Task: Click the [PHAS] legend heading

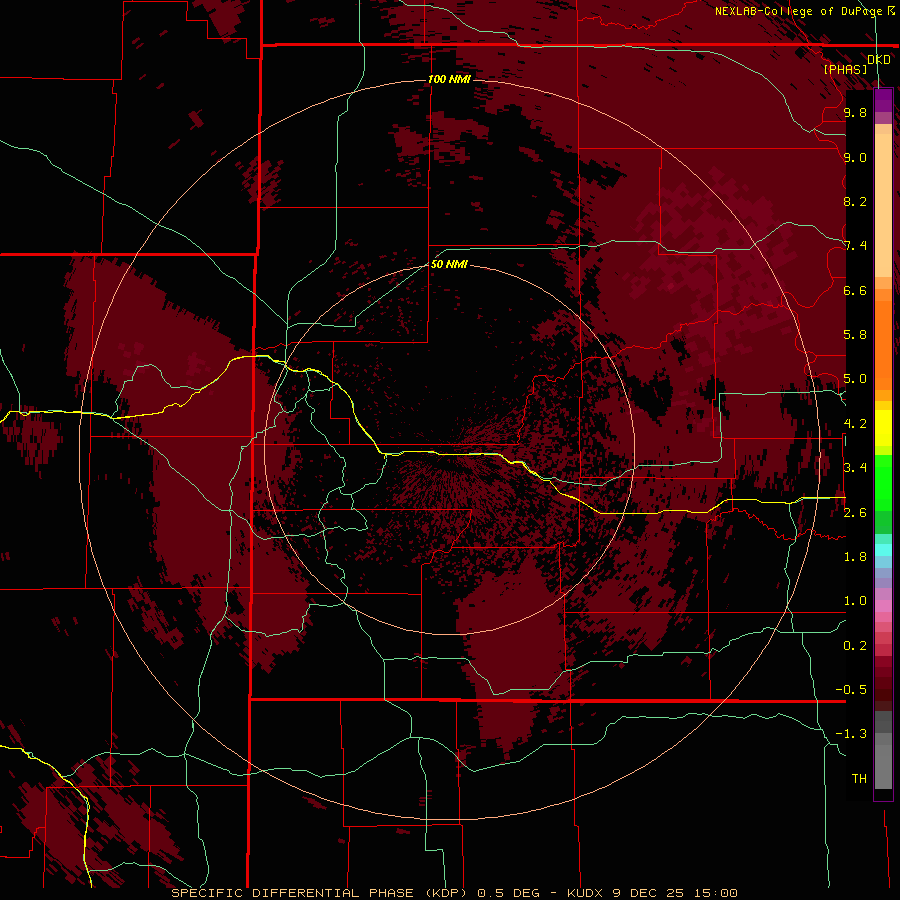Action: [x=845, y=69]
